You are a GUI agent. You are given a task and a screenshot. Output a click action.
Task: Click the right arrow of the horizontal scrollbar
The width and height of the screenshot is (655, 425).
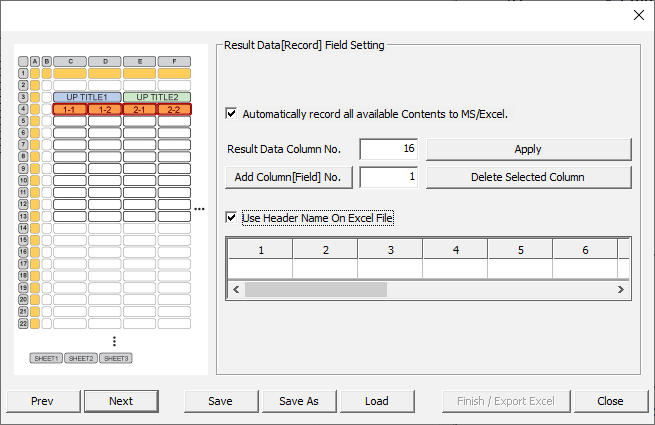(620, 289)
